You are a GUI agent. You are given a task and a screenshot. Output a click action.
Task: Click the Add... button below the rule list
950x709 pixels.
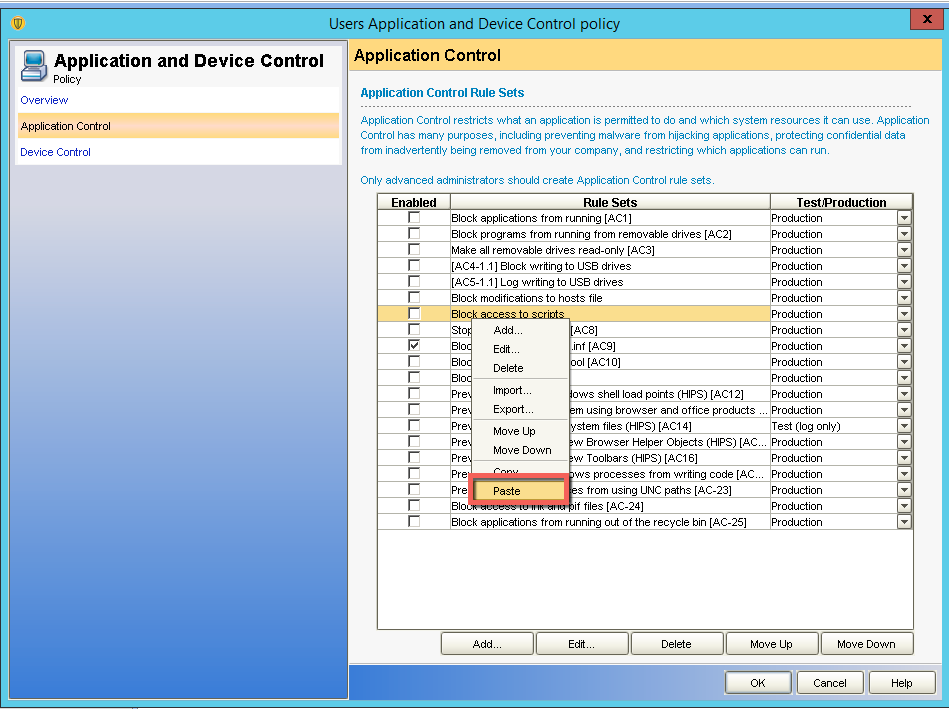point(486,644)
